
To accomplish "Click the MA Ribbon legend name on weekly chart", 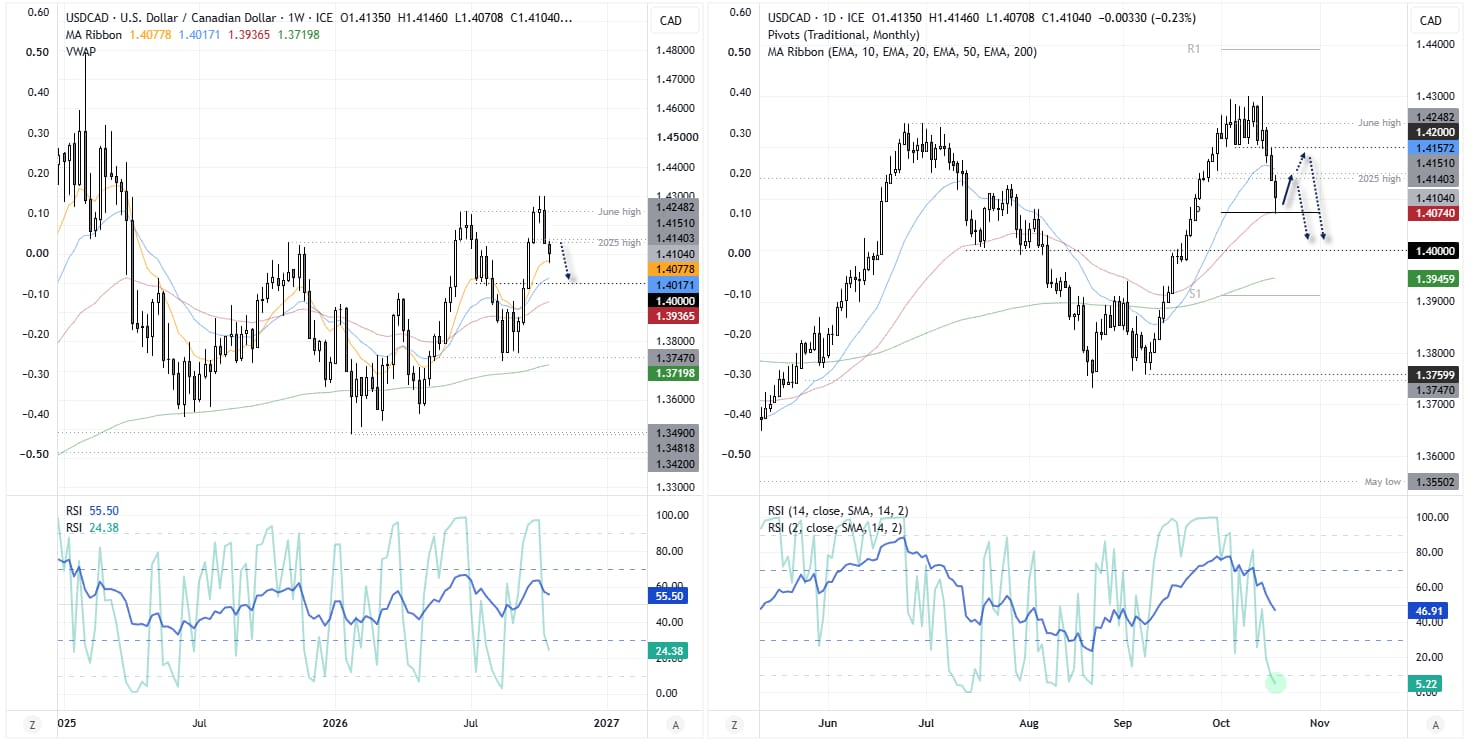I will coord(95,35).
